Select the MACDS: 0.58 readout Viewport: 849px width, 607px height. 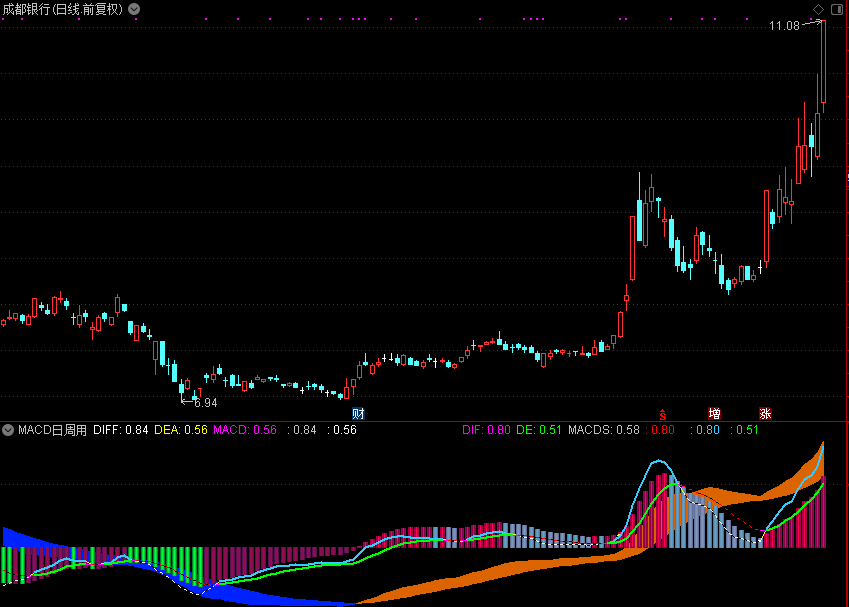pos(604,430)
